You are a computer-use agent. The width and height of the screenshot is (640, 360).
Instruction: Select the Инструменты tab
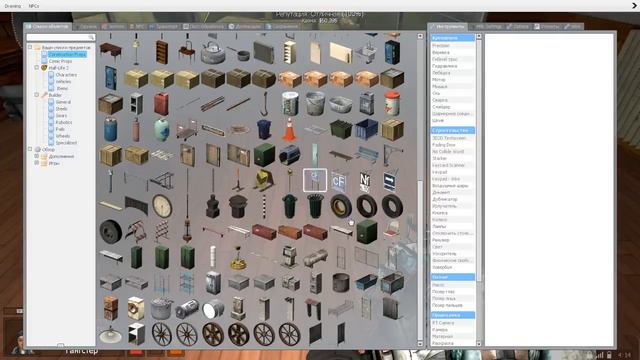pyautogui.click(x=448, y=27)
